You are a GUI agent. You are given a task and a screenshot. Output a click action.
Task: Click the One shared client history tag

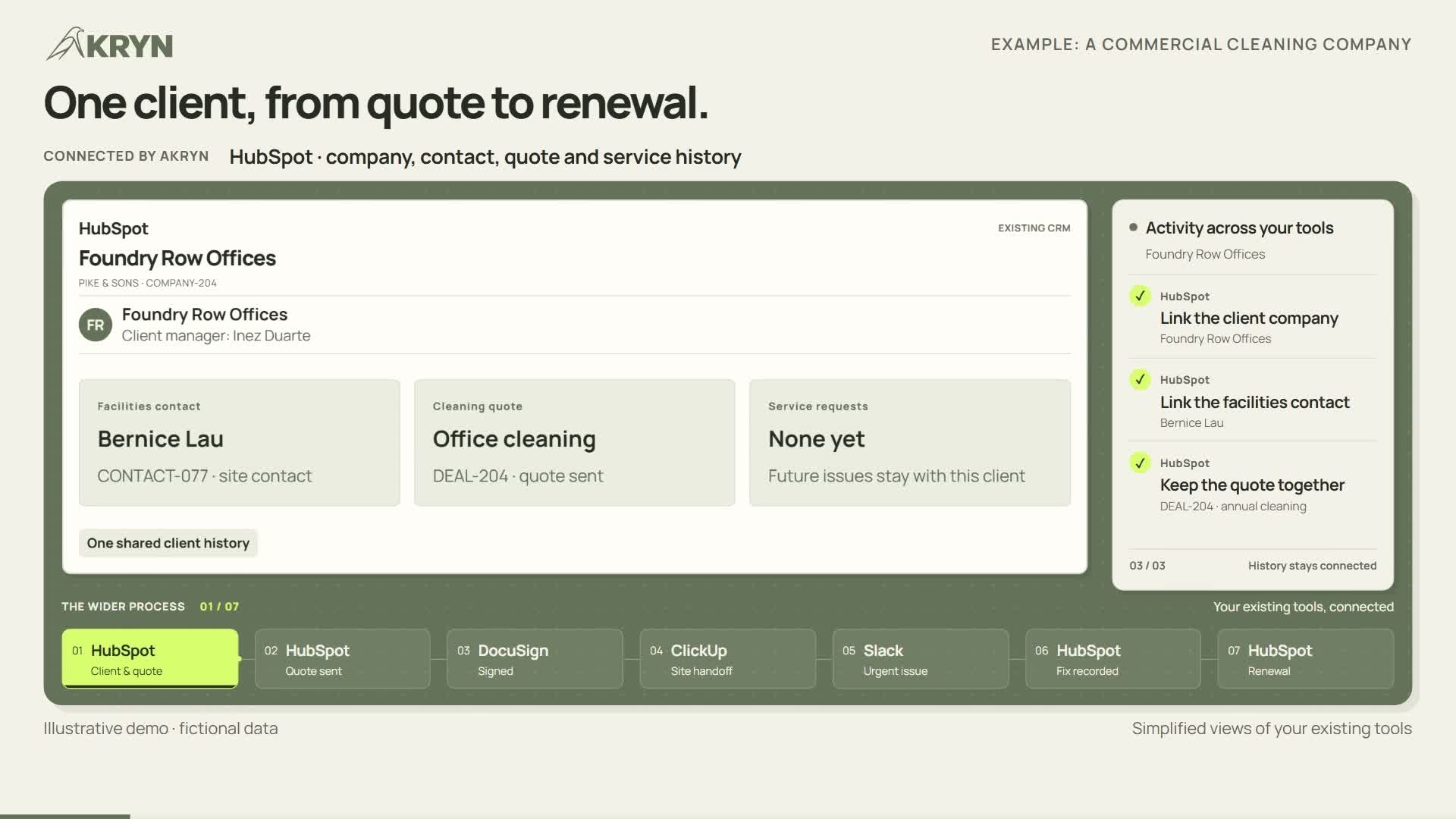pos(168,543)
